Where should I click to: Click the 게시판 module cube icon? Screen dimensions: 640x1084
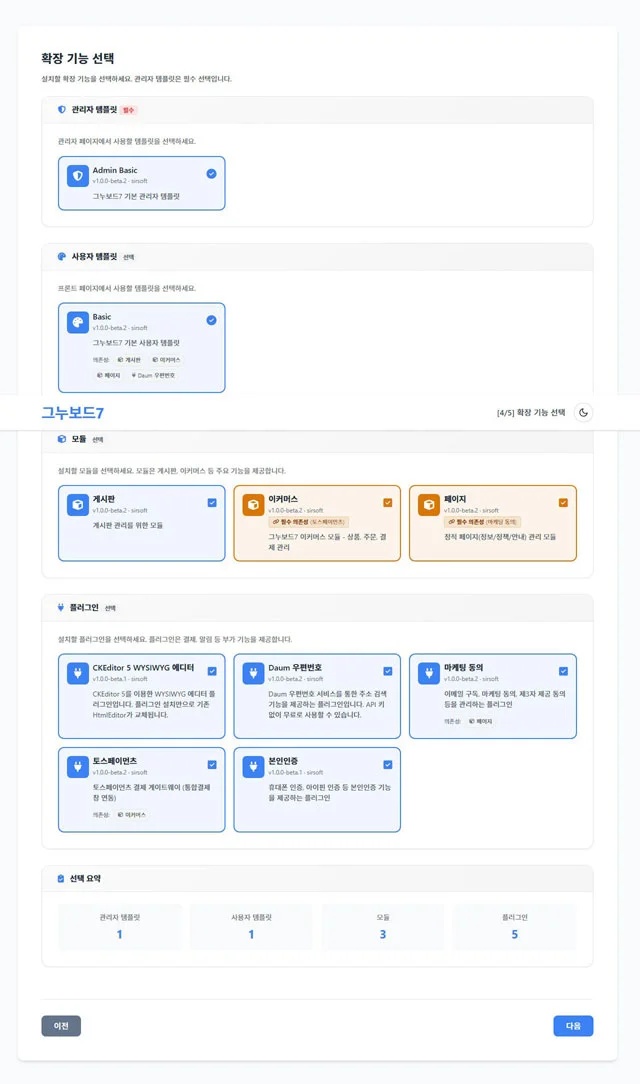tap(78, 505)
